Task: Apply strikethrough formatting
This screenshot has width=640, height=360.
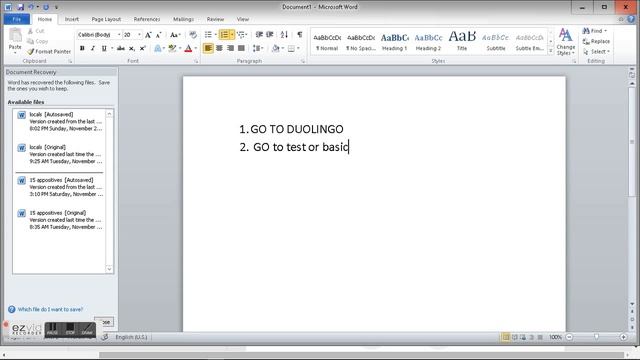Action: (x=120, y=48)
